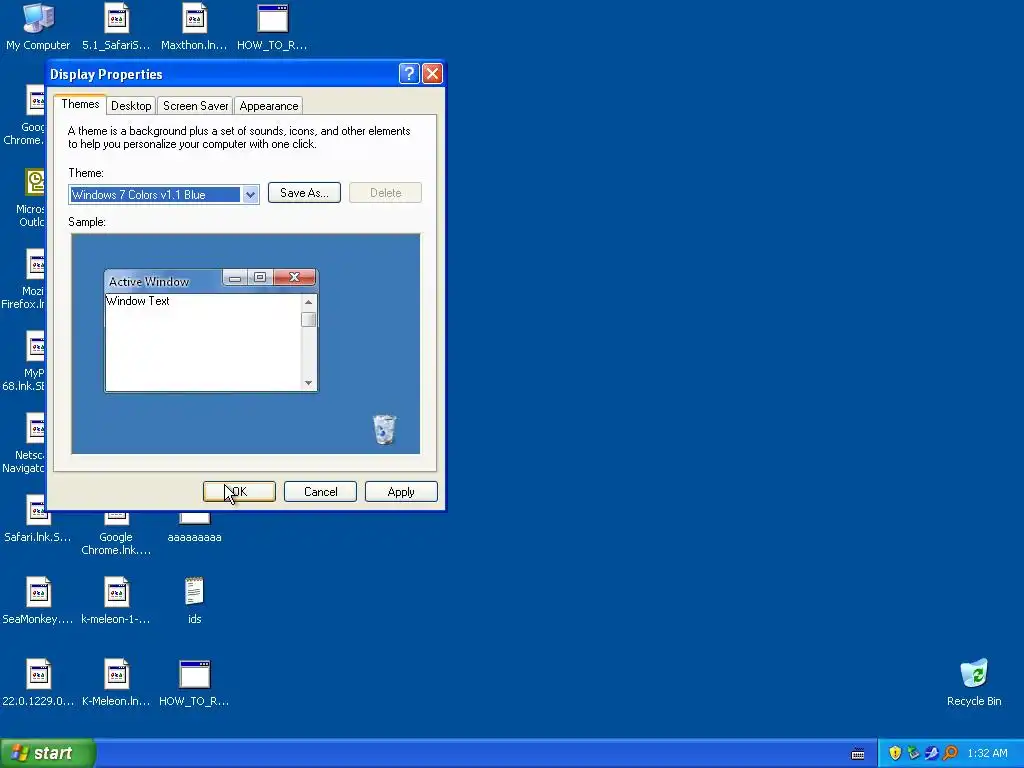Click the sample window scrollbar down arrow
This screenshot has height=768, width=1024.
tap(308, 383)
